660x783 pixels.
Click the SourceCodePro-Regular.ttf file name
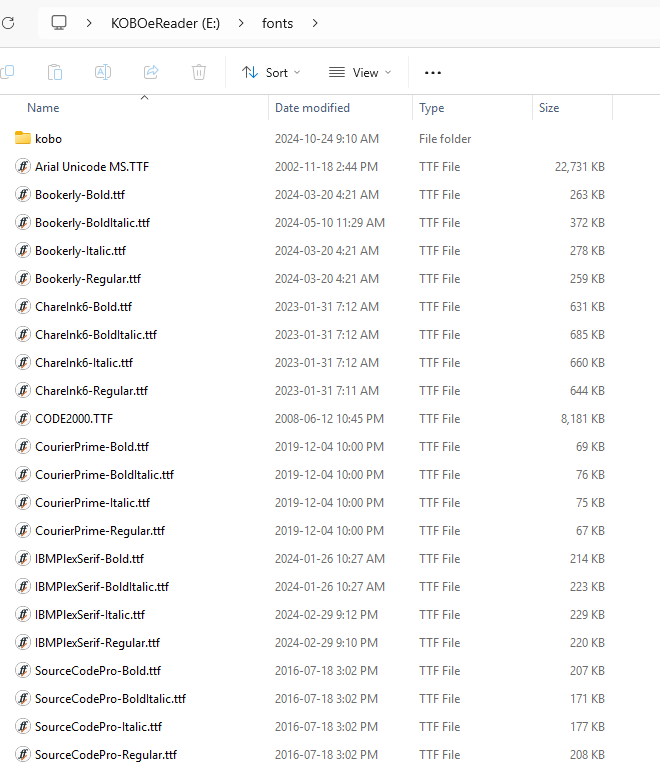coord(106,755)
